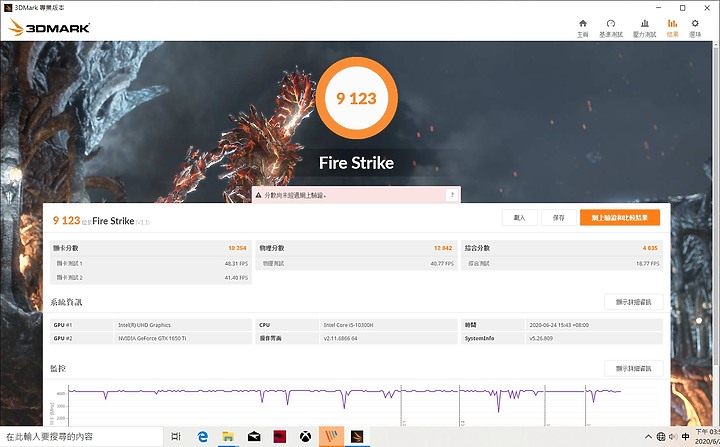Open Microsoft Edge from the taskbar

(202, 436)
